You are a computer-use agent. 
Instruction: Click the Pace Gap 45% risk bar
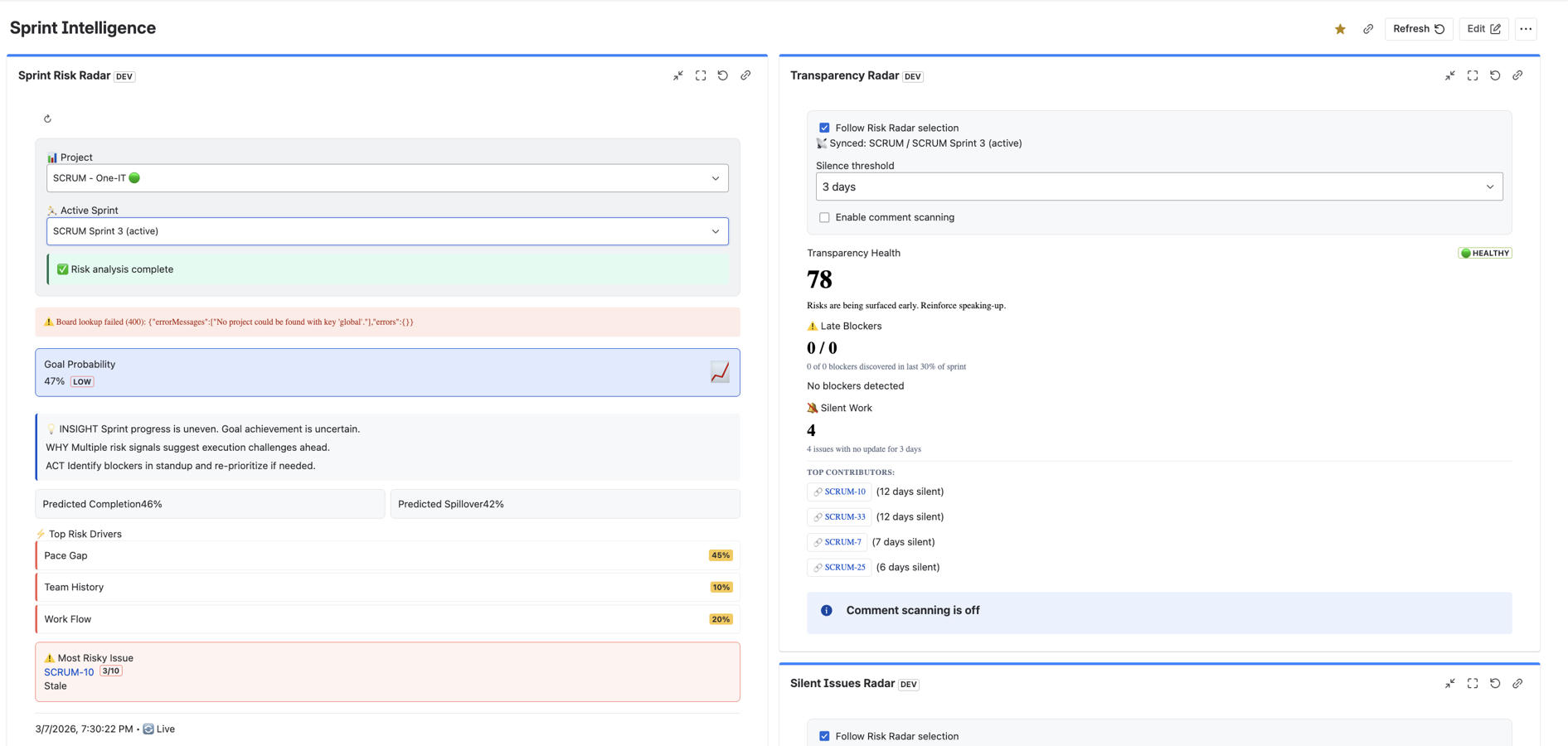pyautogui.click(x=386, y=555)
